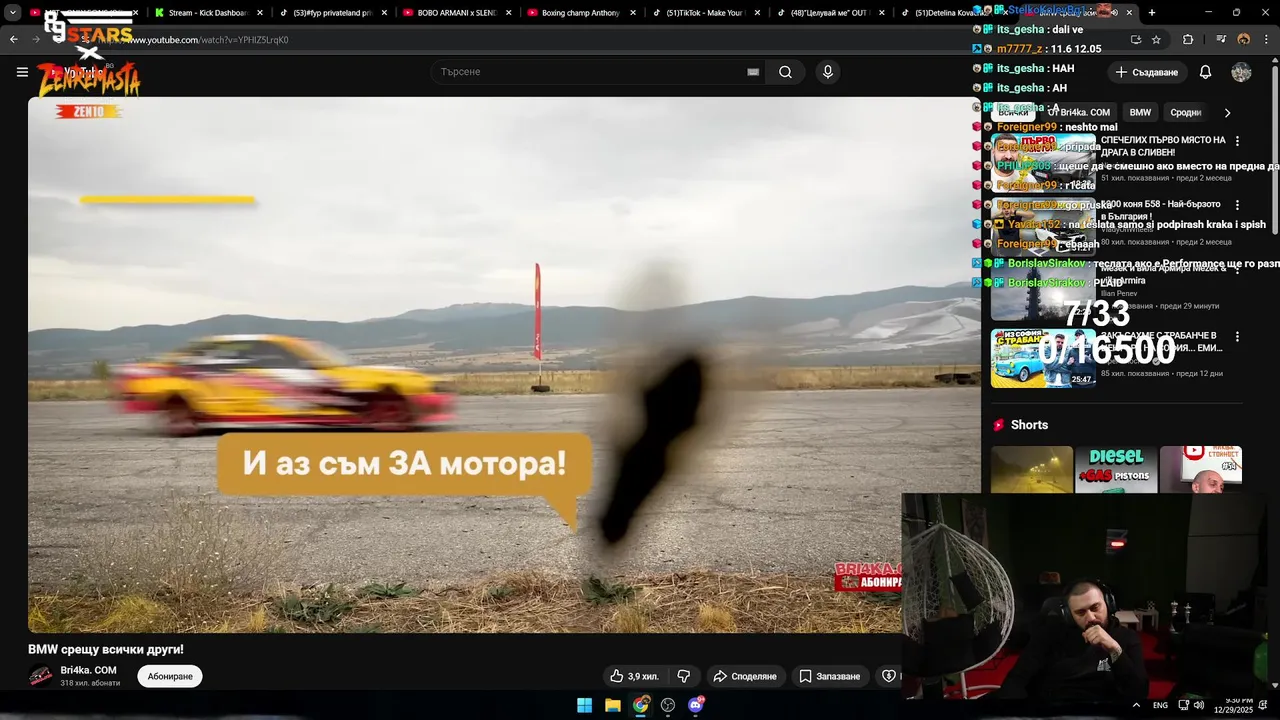Open Windows Start menu

click(x=584, y=705)
